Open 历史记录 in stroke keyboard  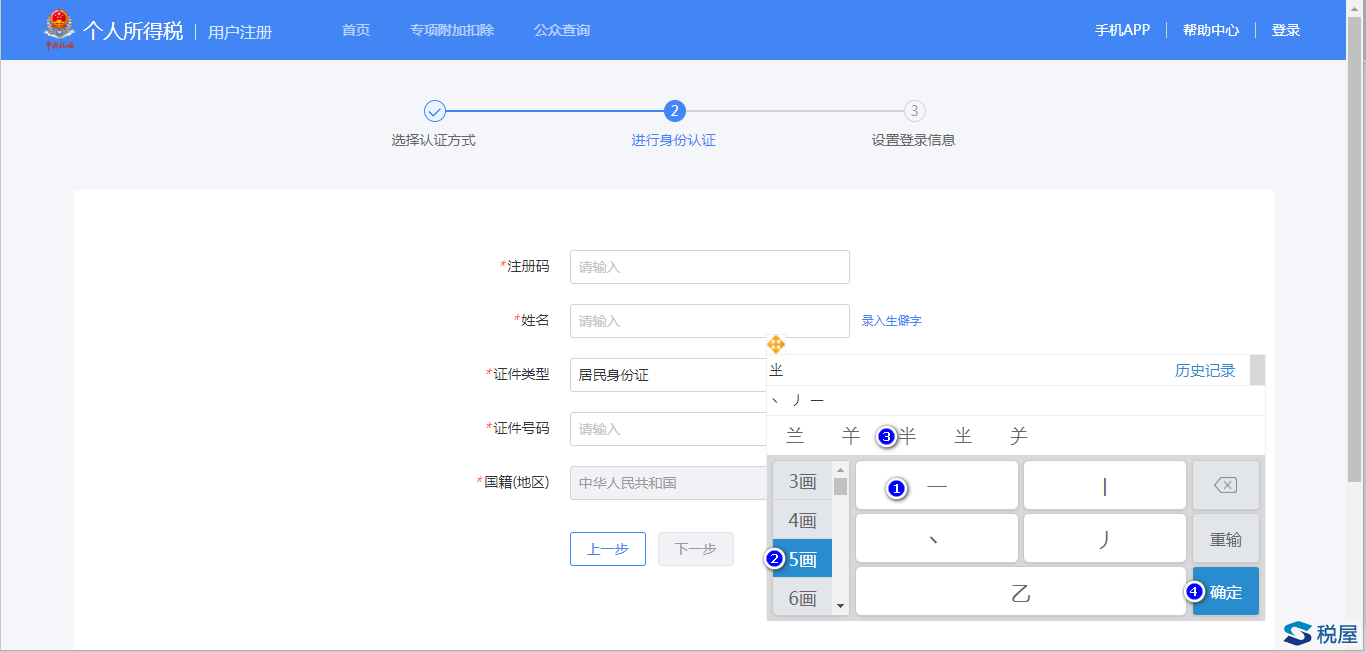1205,371
